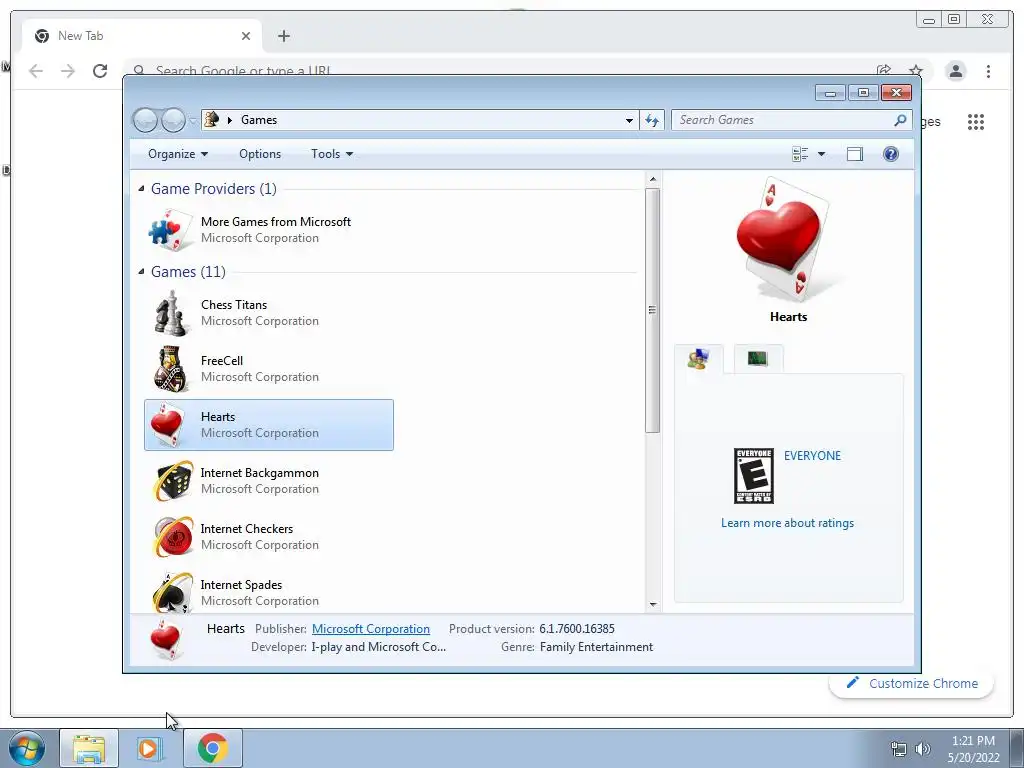Collapse the Games (11) group
Screen dimensions: 1024x768
click(141, 272)
